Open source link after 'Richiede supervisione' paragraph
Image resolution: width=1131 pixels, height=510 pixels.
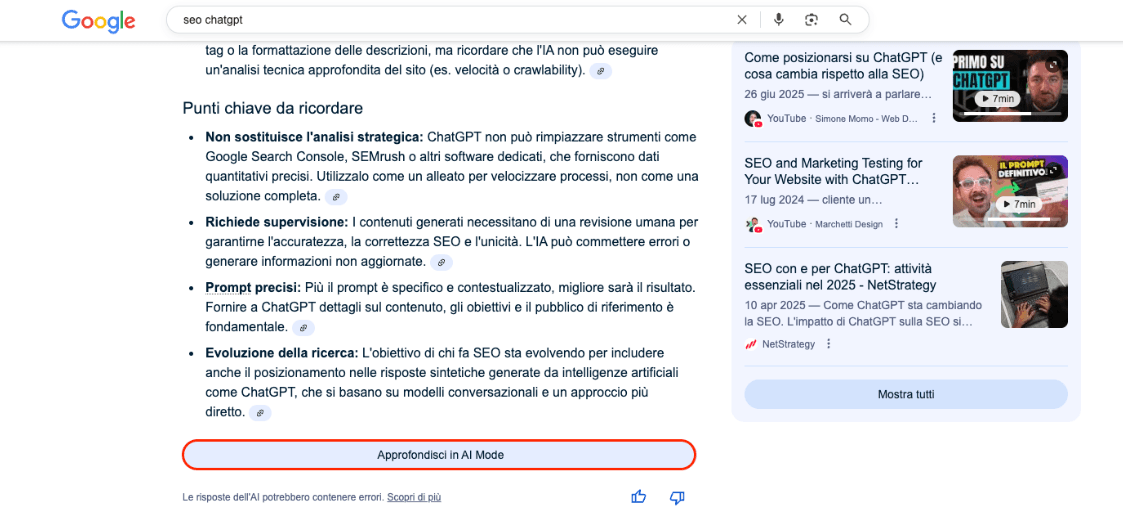click(441, 262)
